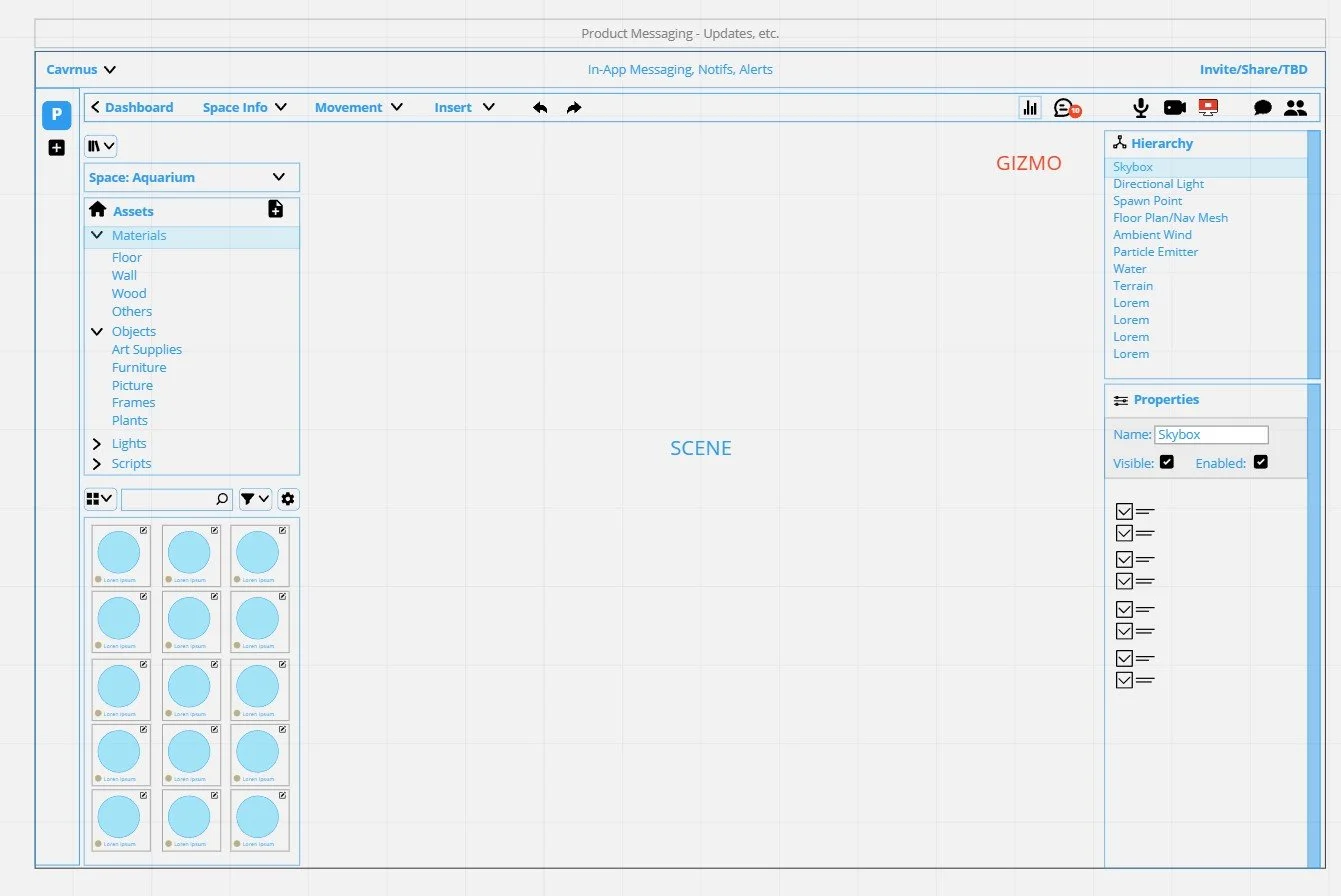Select Terrain in Hierarchy
The width and height of the screenshot is (1341, 896).
pyautogui.click(x=1133, y=286)
